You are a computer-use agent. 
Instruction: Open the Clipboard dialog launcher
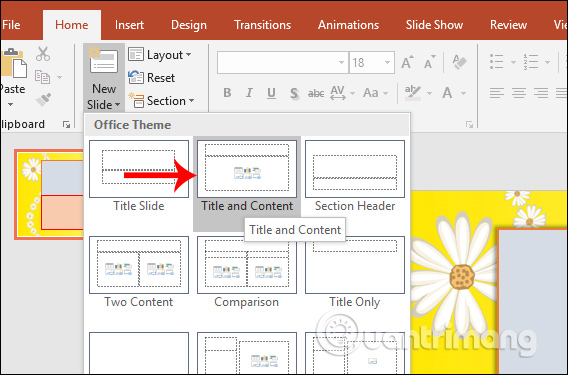coord(66,125)
